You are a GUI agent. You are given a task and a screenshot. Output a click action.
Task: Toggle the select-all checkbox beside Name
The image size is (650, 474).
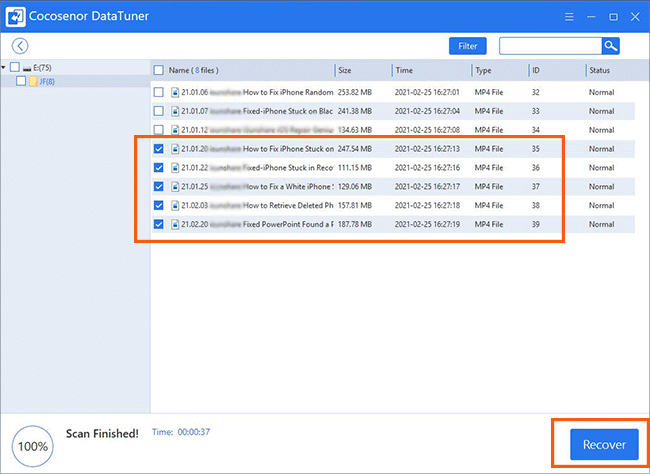pos(158,70)
